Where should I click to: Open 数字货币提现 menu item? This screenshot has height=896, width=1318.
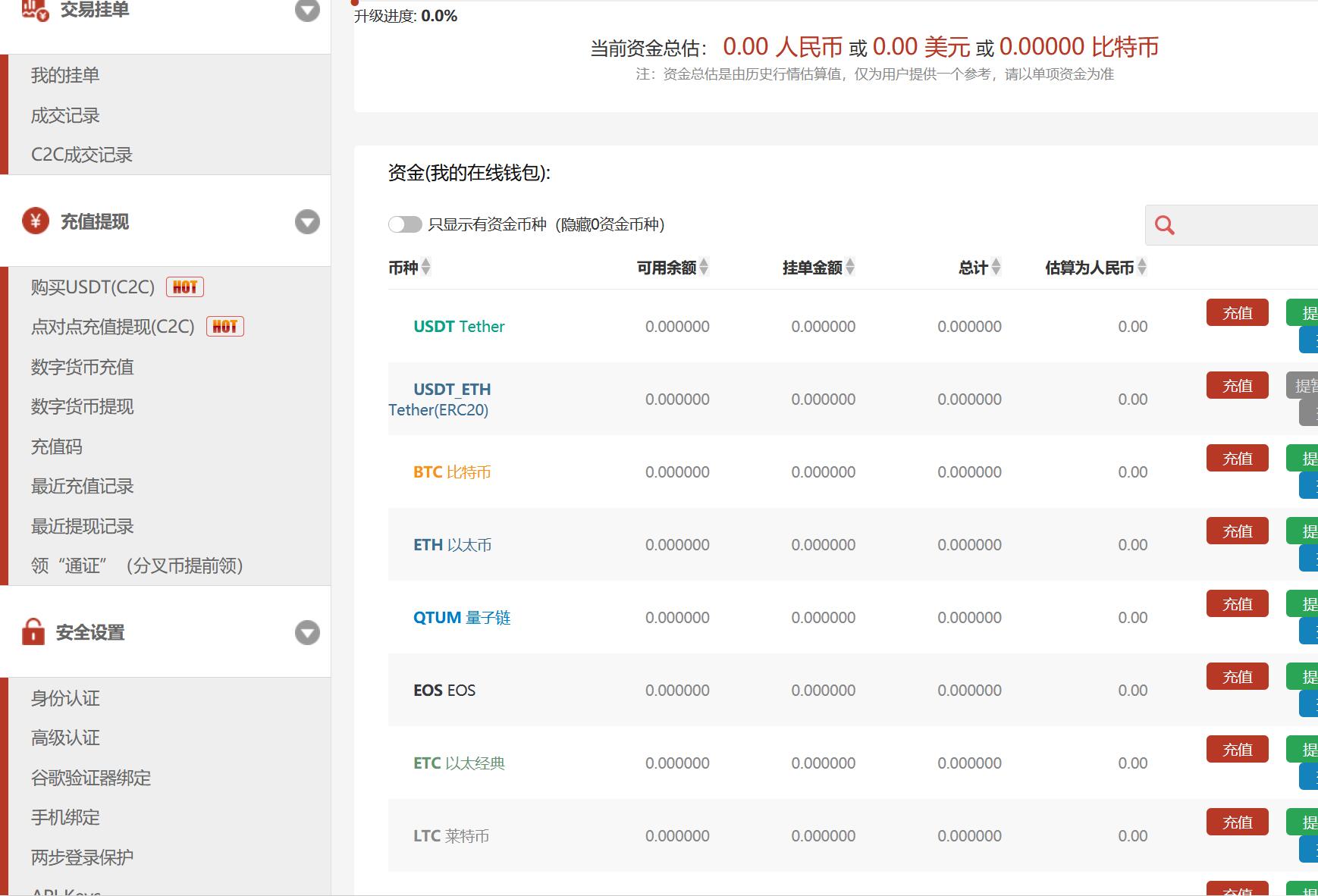(x=82, y=406)
